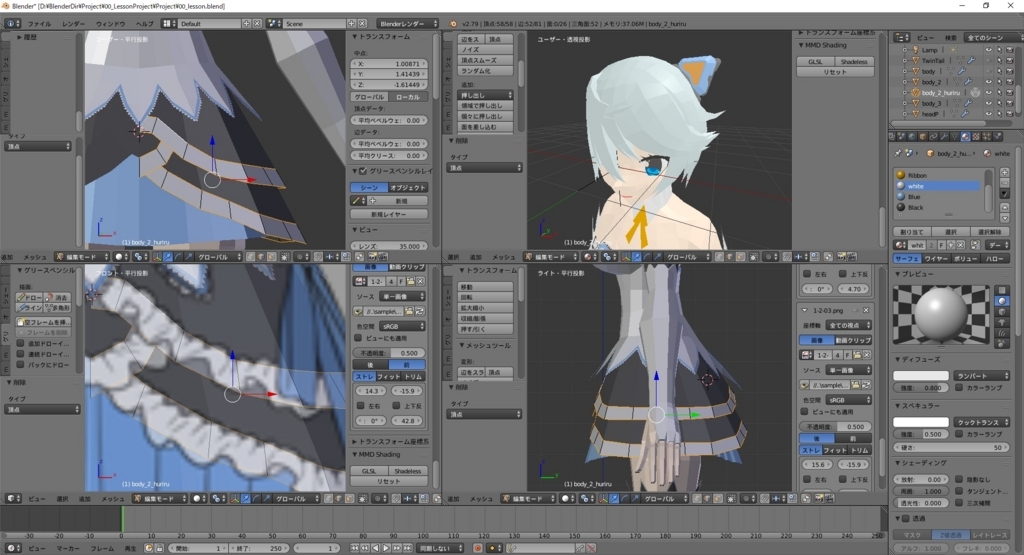The image size is (1024, 555).
Task: Switch to the ワイヤー material type tab
Action: [935, 259]
